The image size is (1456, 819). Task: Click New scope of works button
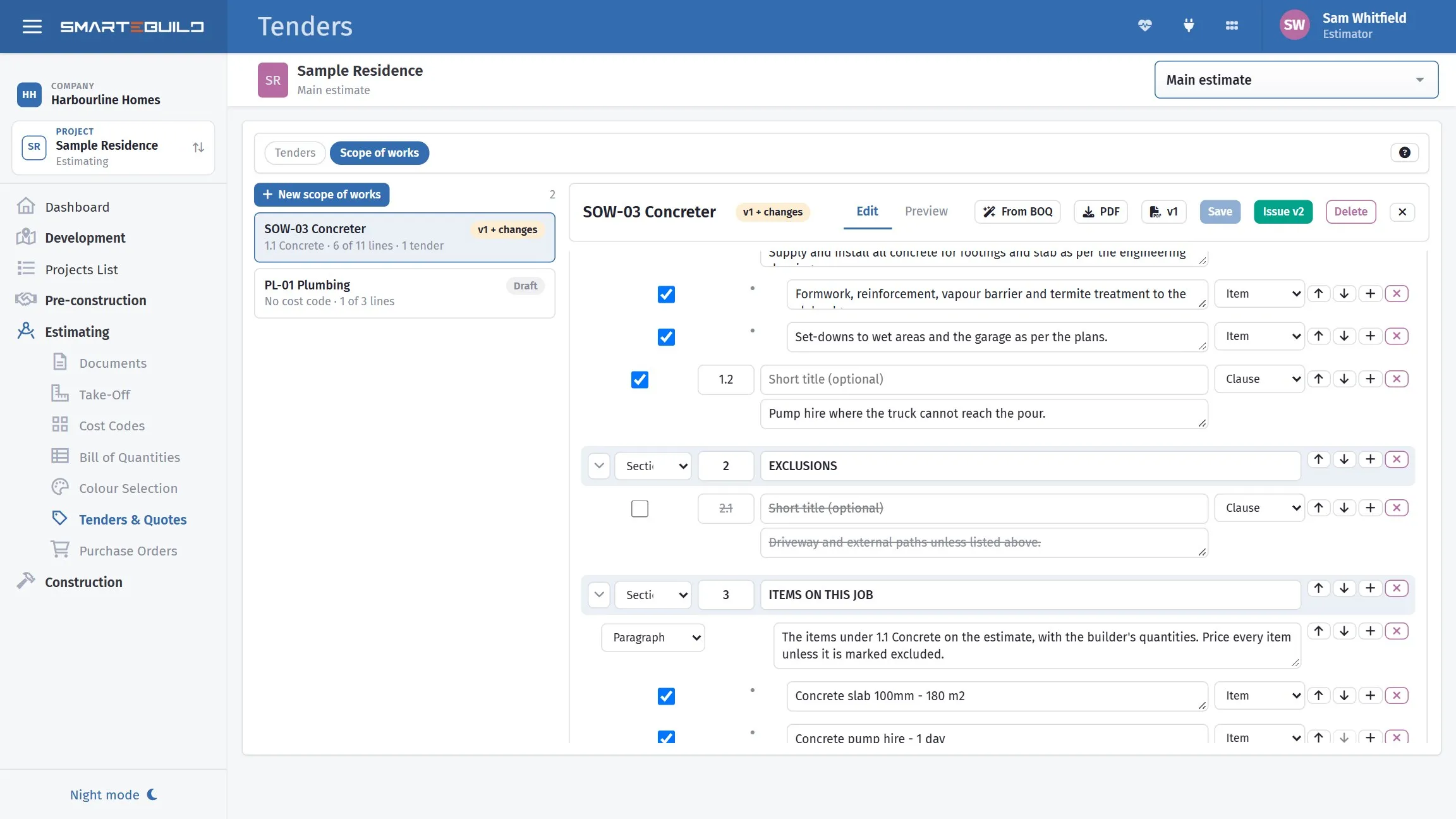pos(322,195)
